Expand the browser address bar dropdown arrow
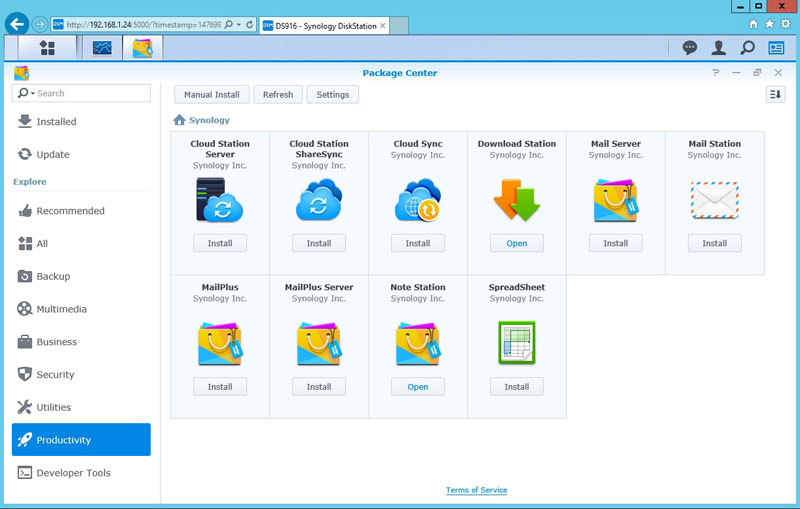Image resolution: width=800 pixels, height=509 pixels. point(238,24)
